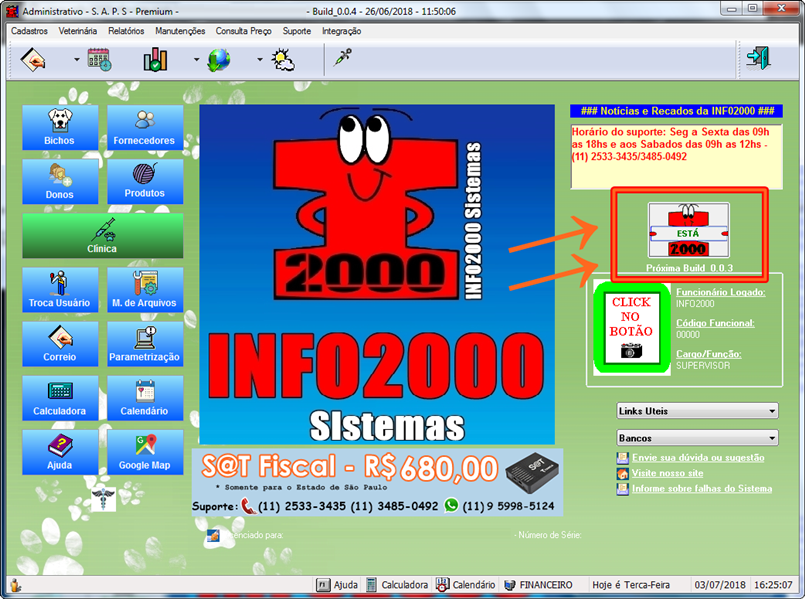Image resolution: width=805 pixels, height=599 pixels.
Task: Click the writing-hand toolbar icon
Action: coord(33,60)
